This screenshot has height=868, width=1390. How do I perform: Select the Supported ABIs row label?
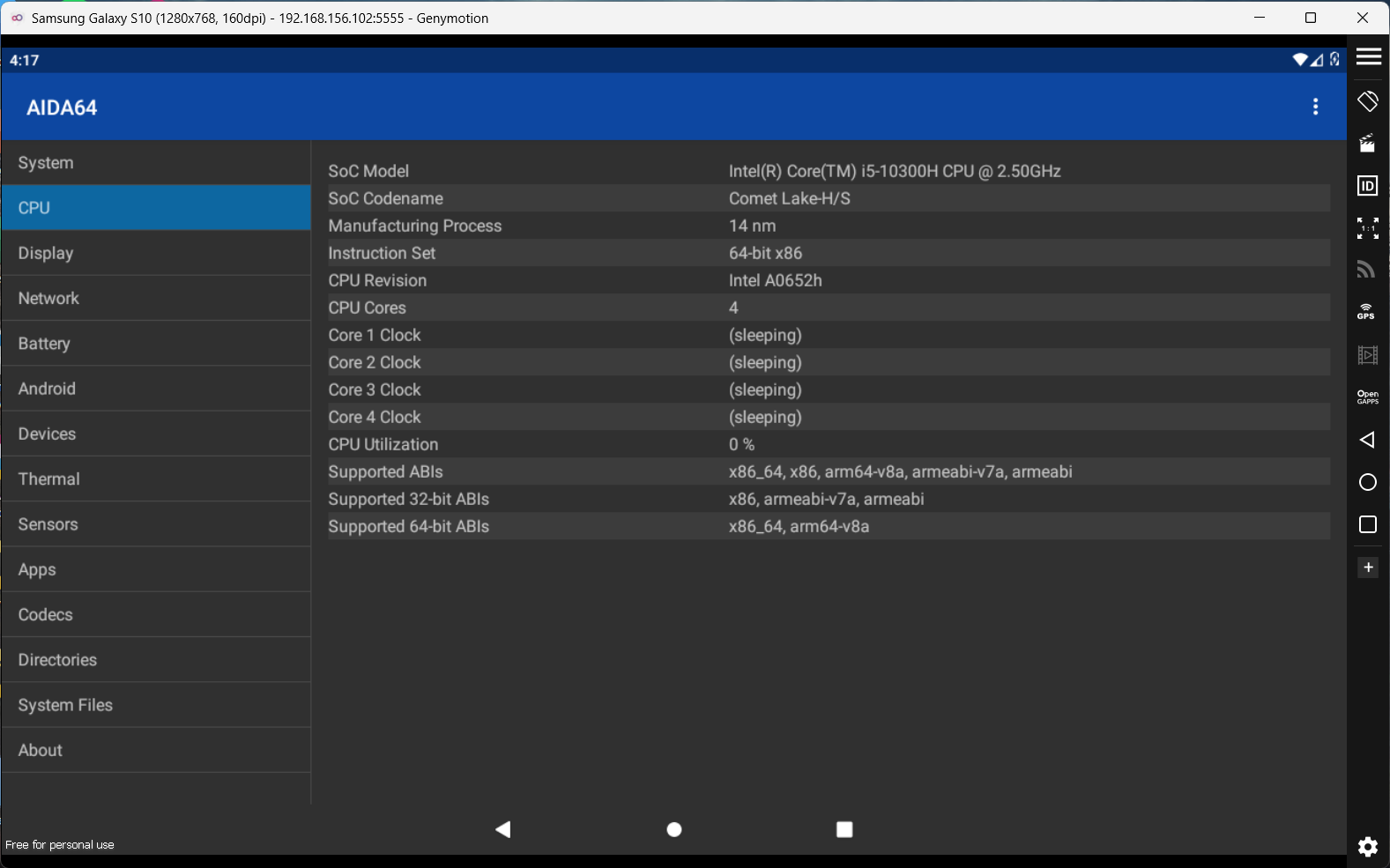point(386,471)
